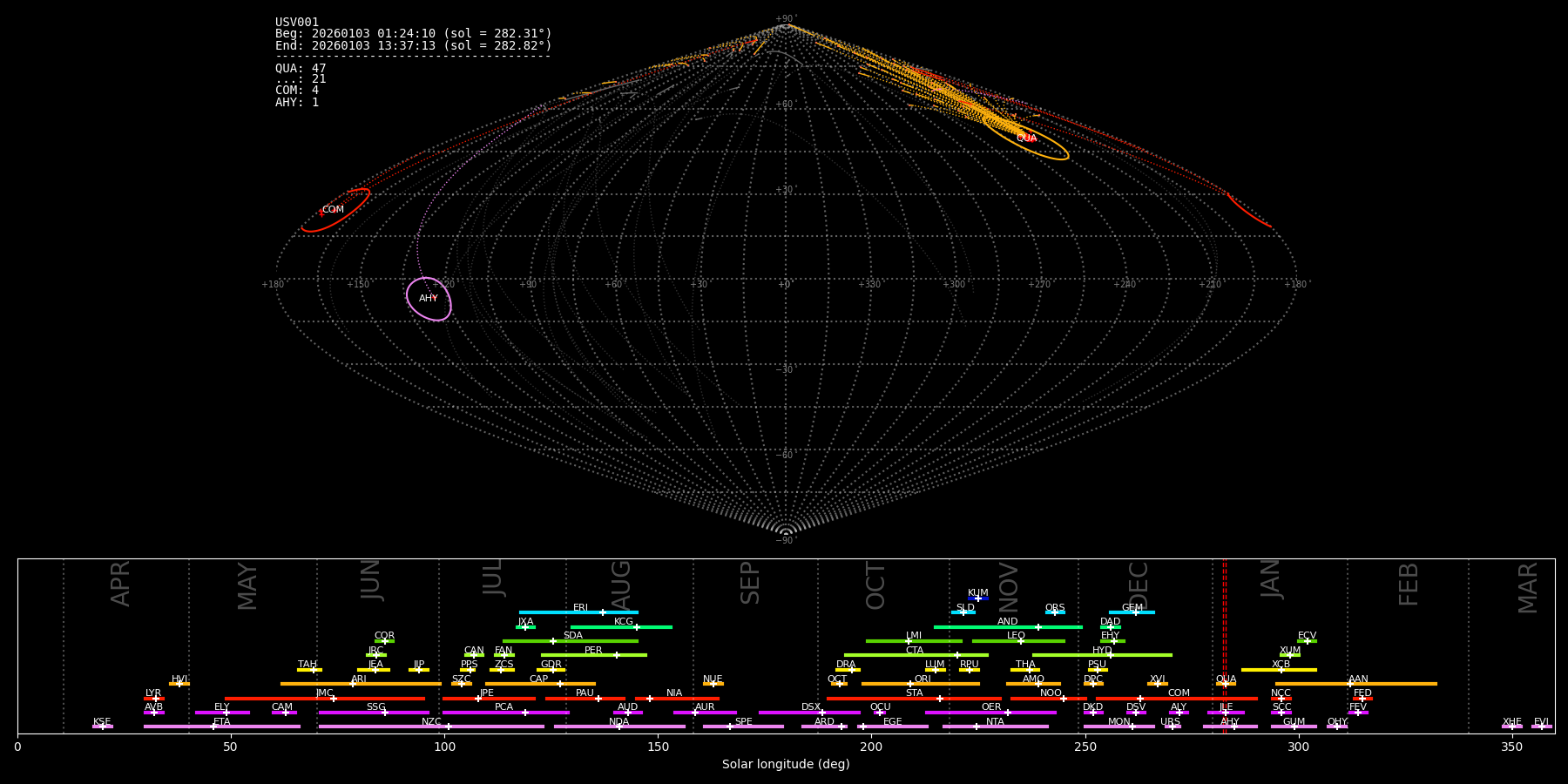Click the EVI shower peak marker

[x=1541, y=727]
